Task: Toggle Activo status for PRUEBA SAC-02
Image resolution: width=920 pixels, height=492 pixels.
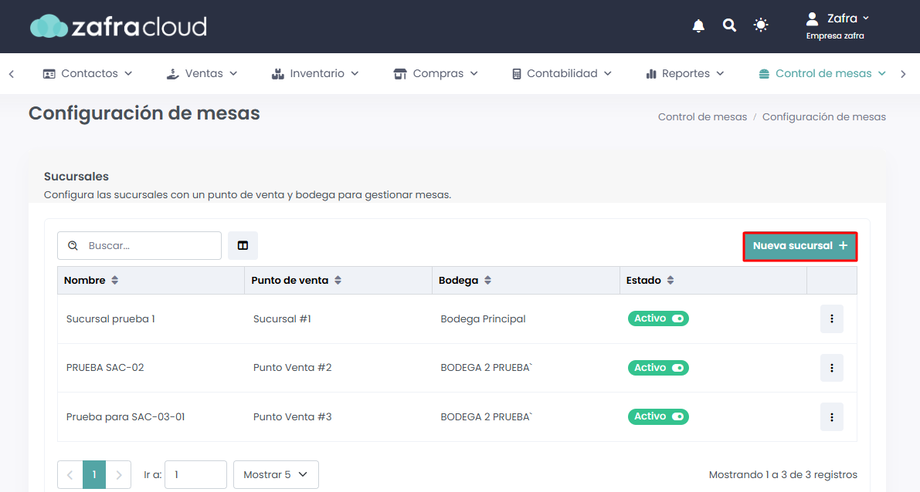Action: 658,368
